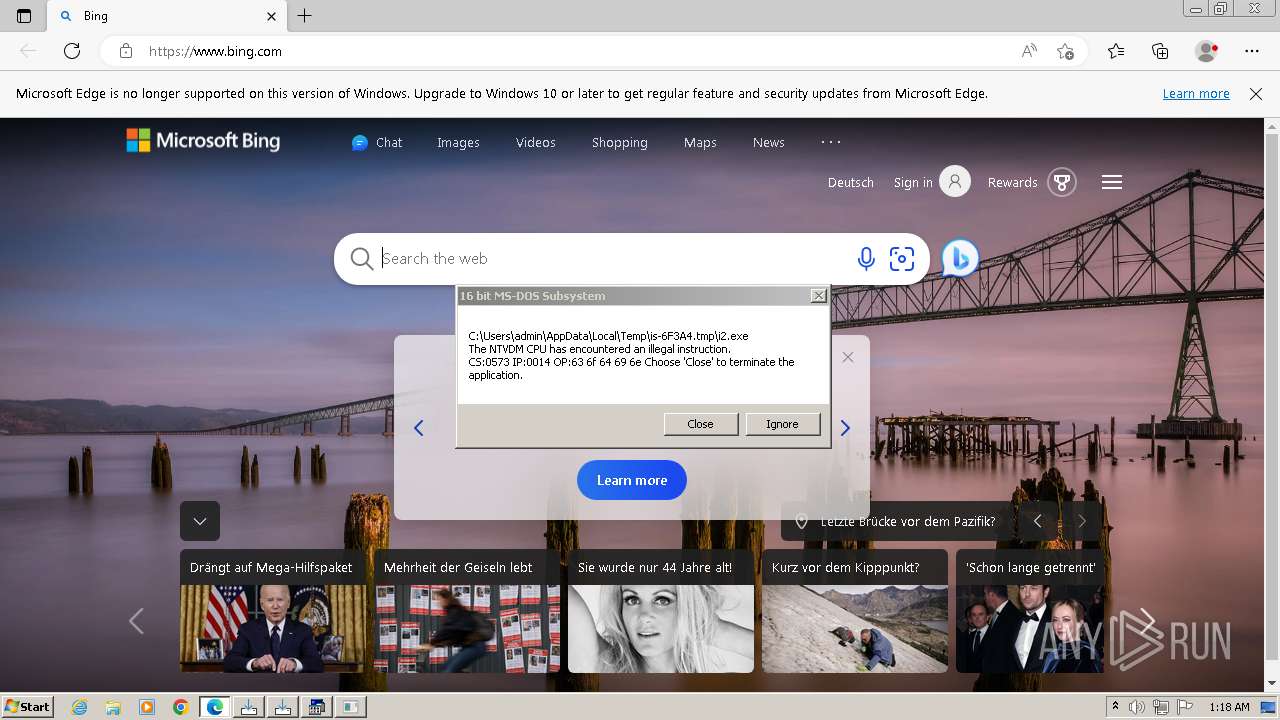Open the Bing hamburger settings menu

(1112, 182)
